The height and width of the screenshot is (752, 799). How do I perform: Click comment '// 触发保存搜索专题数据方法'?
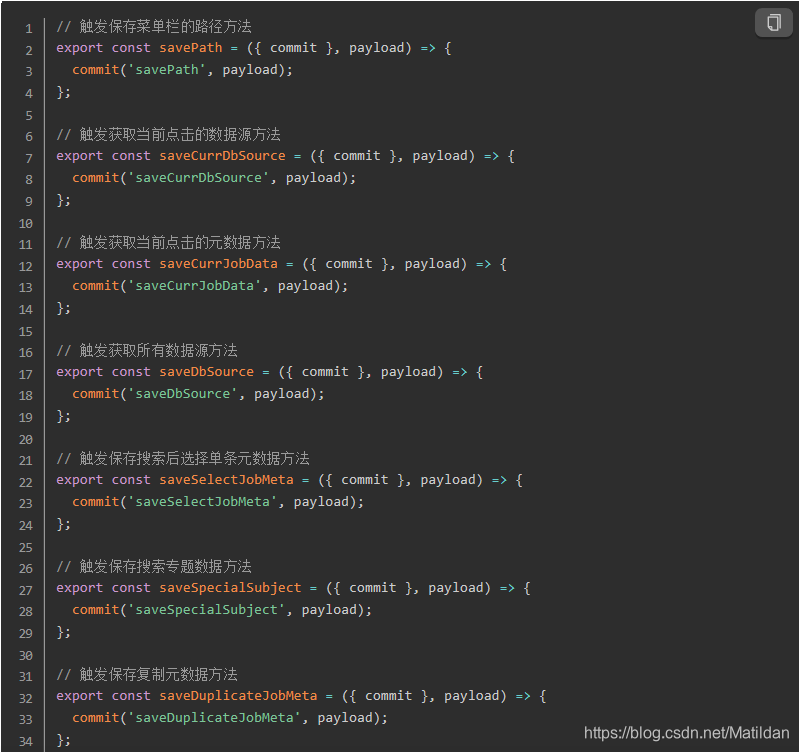pyautogui.click(x=154, y=567)
